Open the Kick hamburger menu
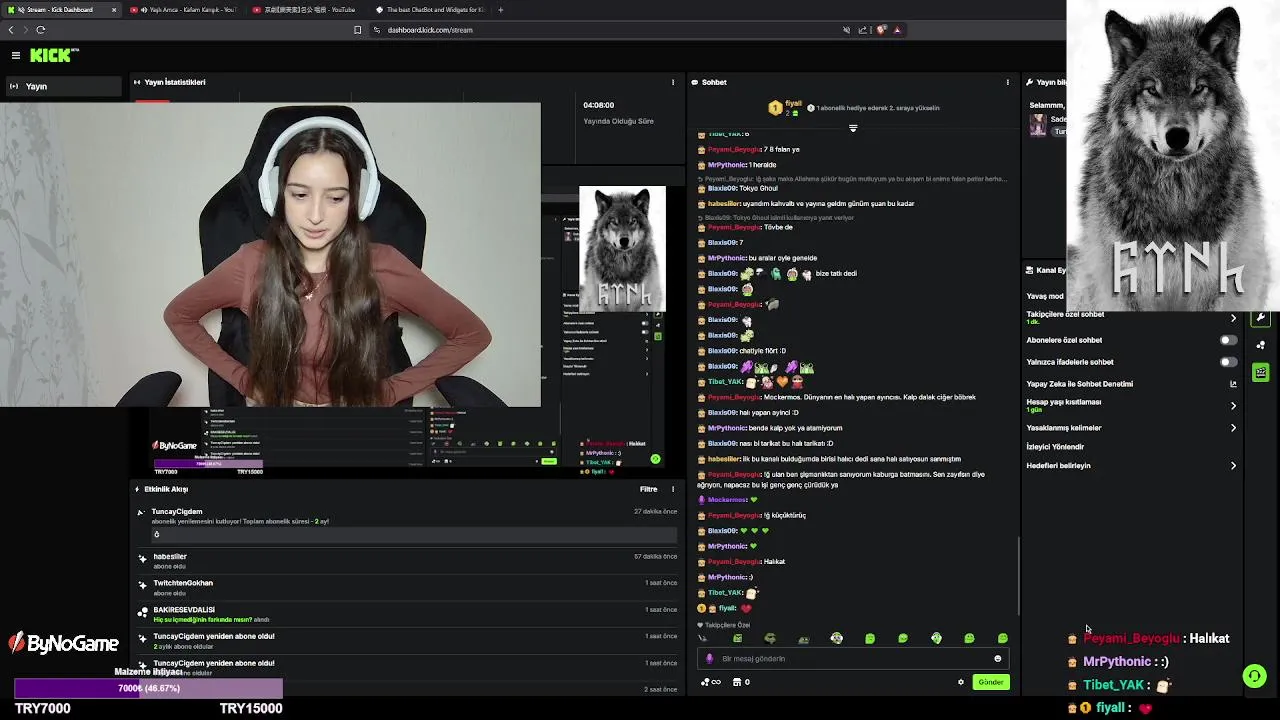The height and width of the screenshot is (720, 1280). [x=16, y=56]
